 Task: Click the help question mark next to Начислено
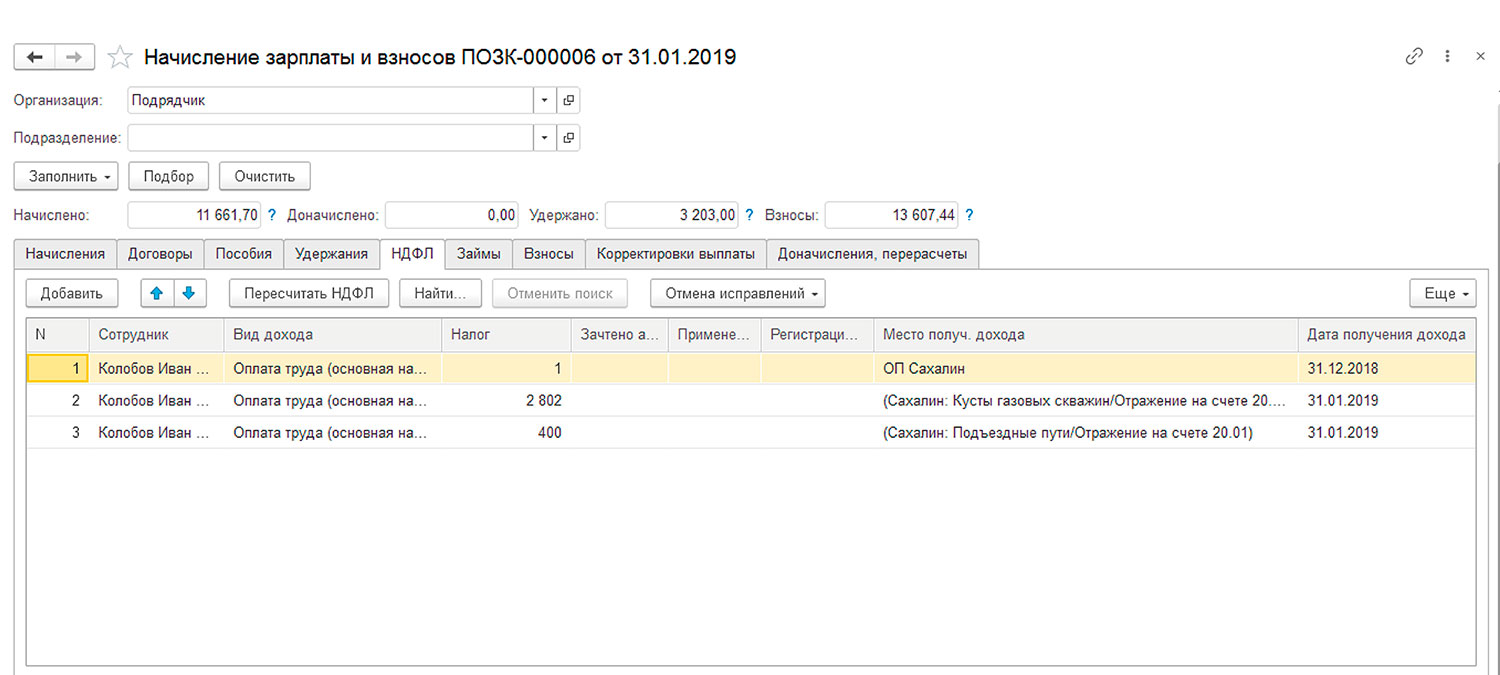coord(270,215)
